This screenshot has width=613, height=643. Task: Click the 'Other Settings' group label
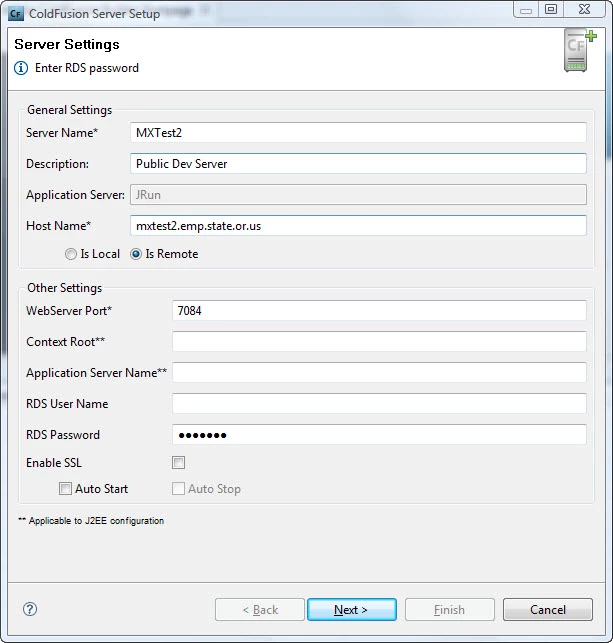64,288
